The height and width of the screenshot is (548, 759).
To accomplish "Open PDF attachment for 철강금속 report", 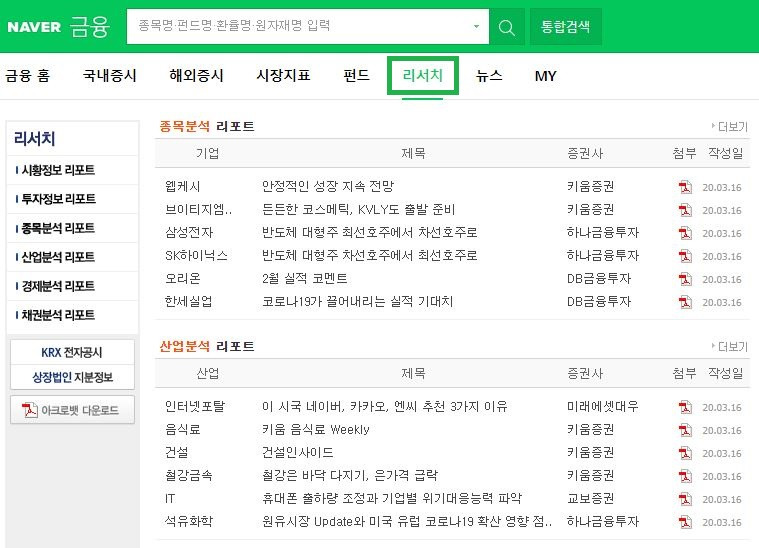I will pyautogui.click(x=685, y=476).
